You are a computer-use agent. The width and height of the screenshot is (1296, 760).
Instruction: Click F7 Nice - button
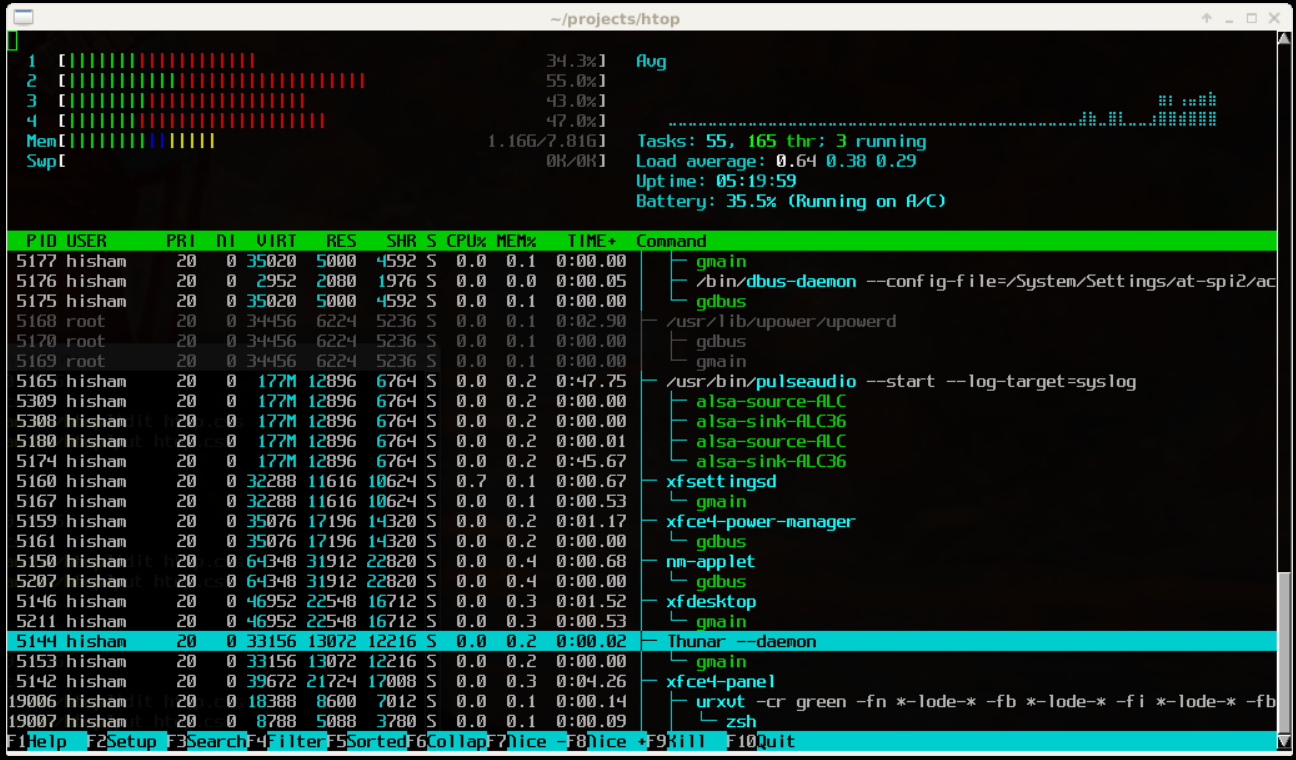[527, 741]
